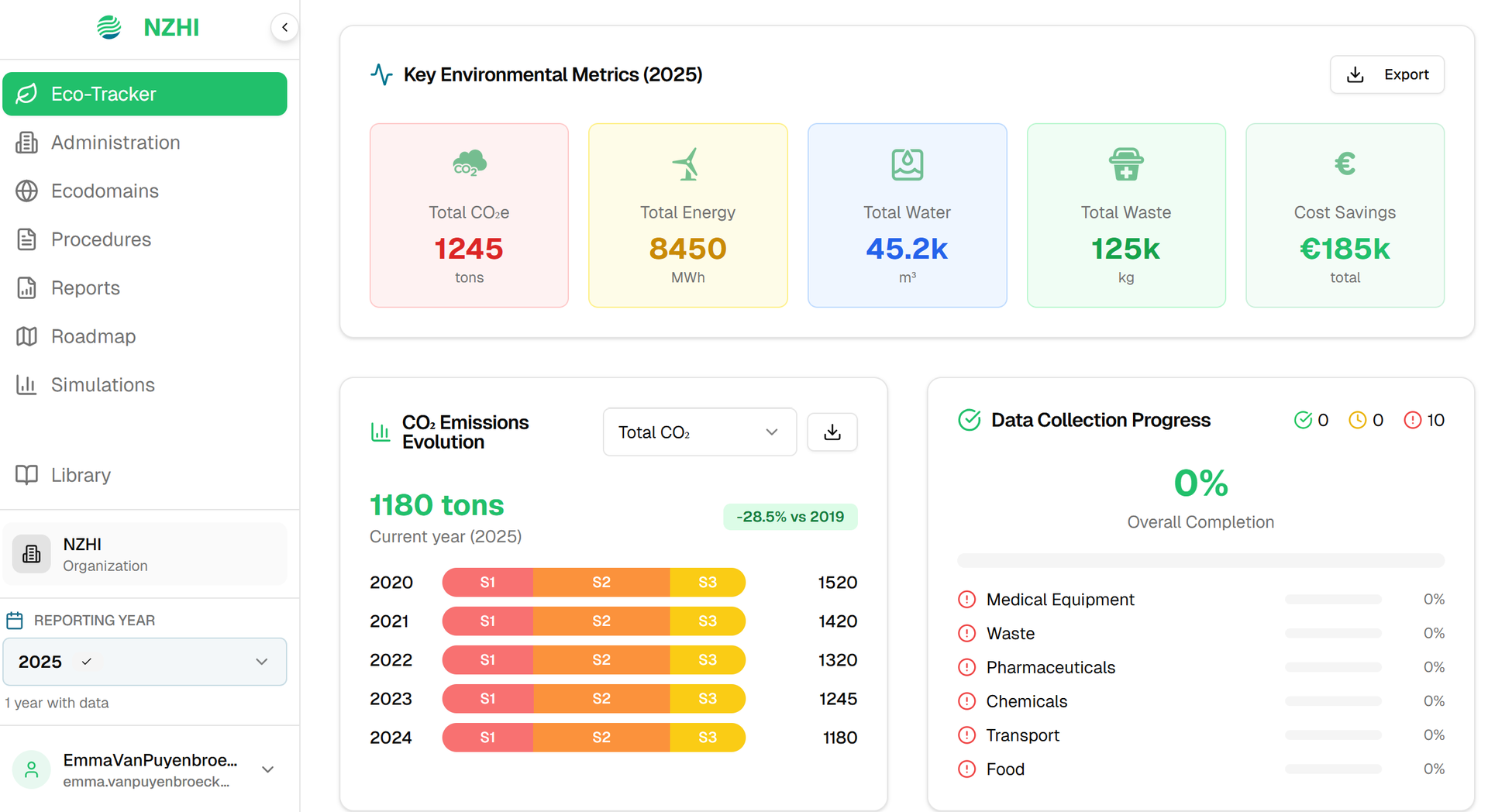This screenshot has width=1488, height=812.
Task: Click the NZHI logo icon
Action: [x=109, y=27]
